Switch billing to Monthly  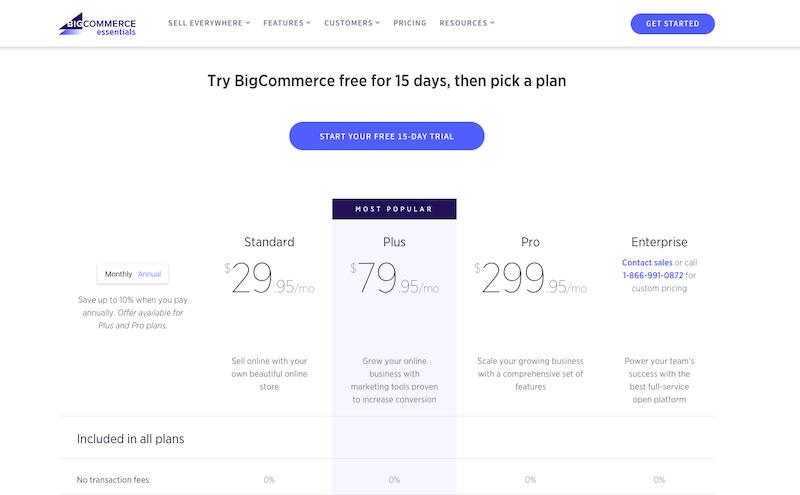point(118,274)
